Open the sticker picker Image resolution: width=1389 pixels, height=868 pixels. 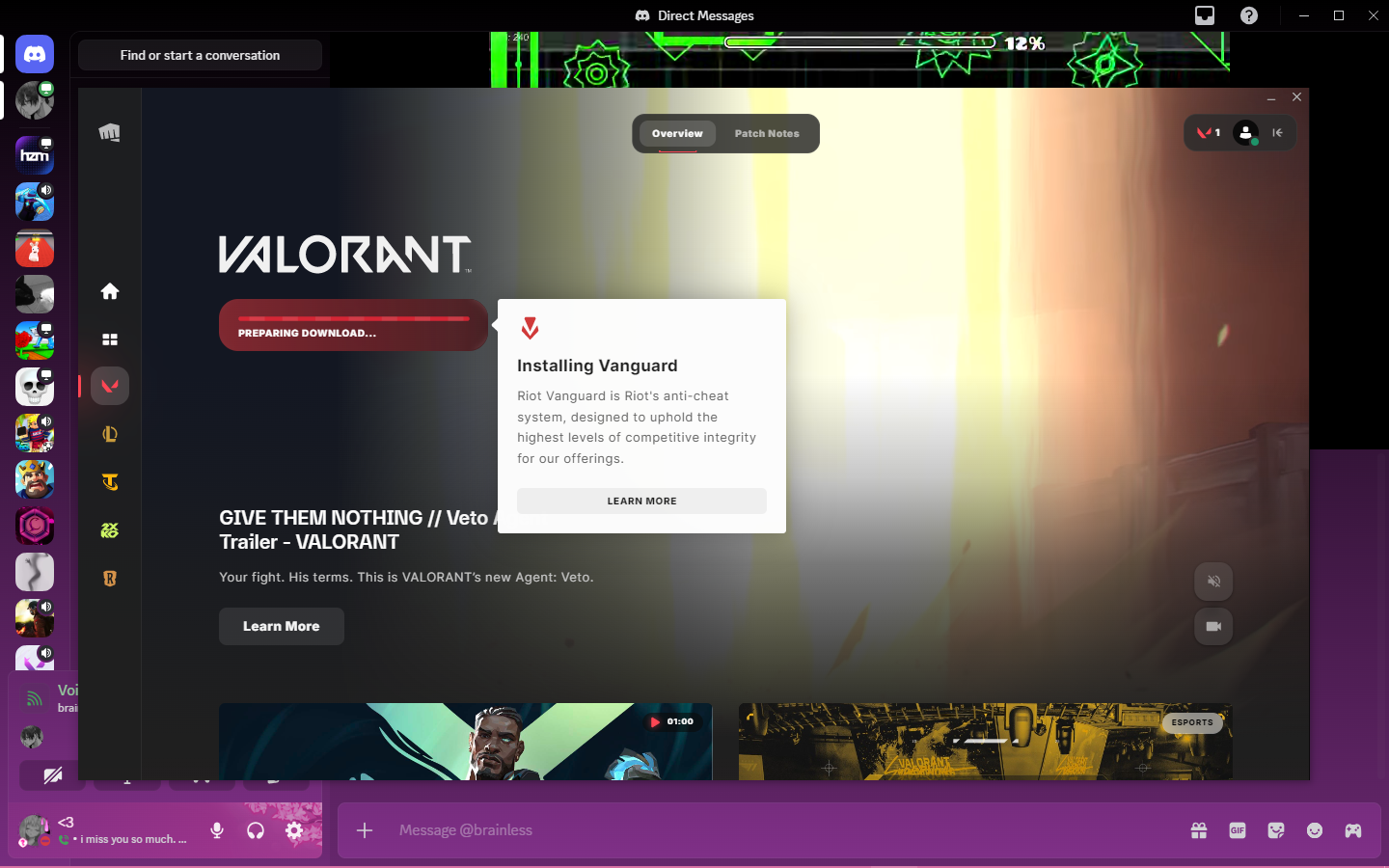point(1276,830)
